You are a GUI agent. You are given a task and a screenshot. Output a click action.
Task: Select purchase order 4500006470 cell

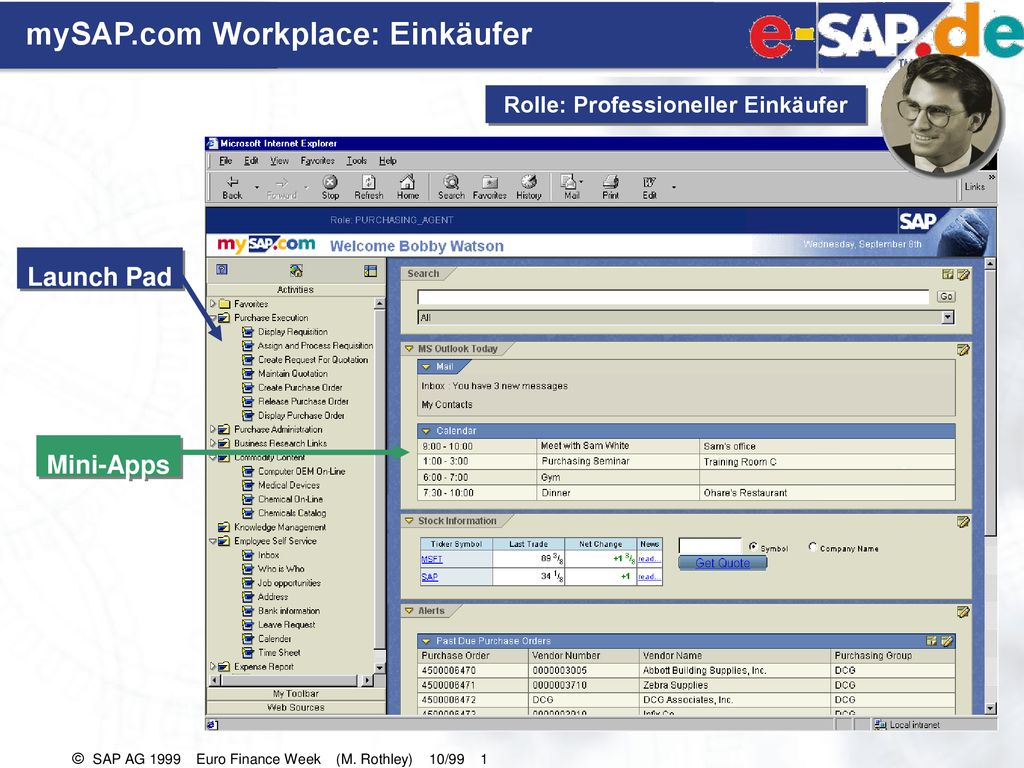[x=474, y=671]
